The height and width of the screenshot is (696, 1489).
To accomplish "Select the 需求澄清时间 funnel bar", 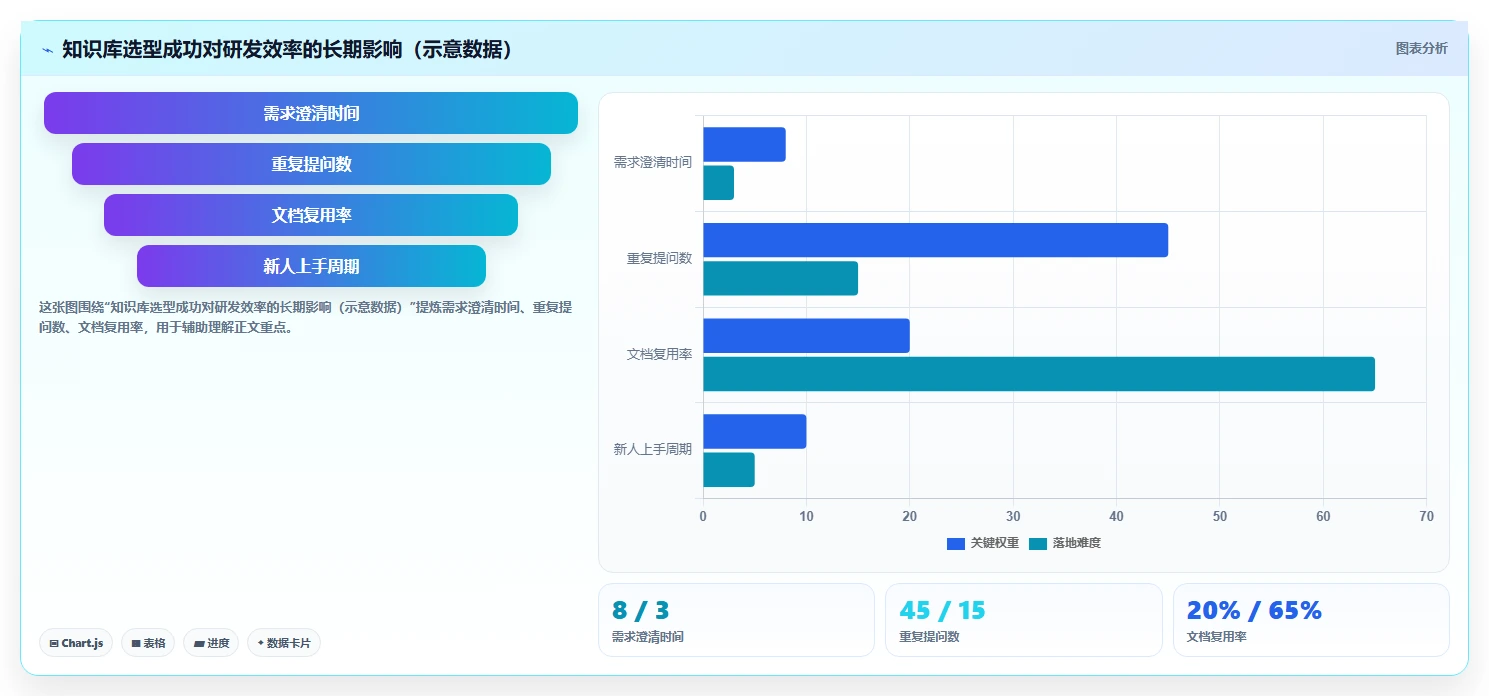I will click(311, 113).
